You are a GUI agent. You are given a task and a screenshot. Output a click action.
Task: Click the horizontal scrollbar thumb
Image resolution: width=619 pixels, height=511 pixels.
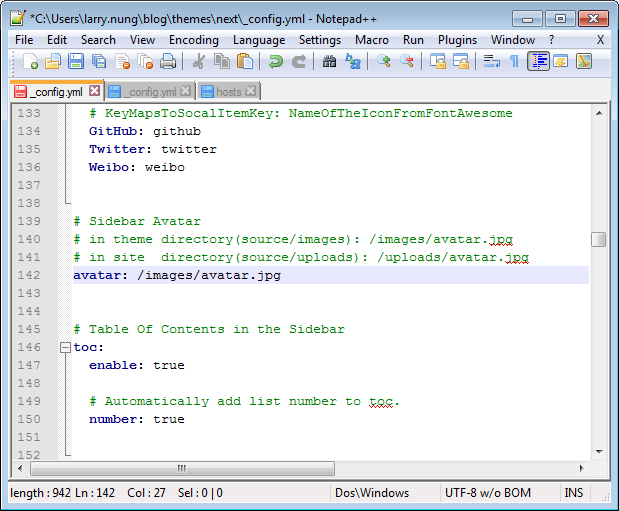tap(182, 468)
